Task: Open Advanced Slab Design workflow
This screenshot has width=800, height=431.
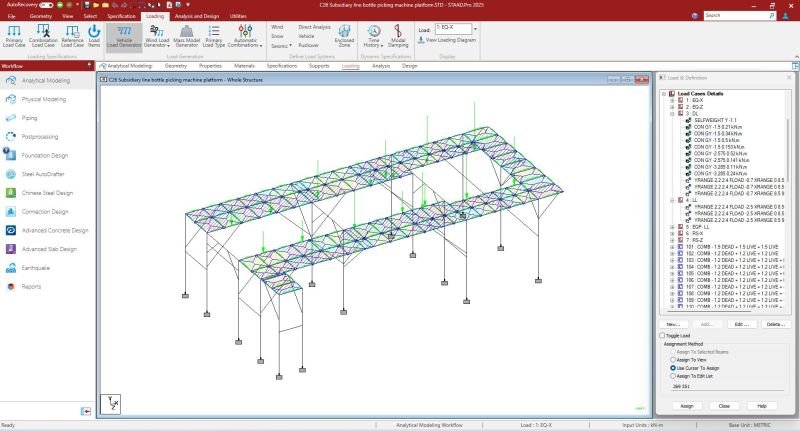Action: click(49, 249)
